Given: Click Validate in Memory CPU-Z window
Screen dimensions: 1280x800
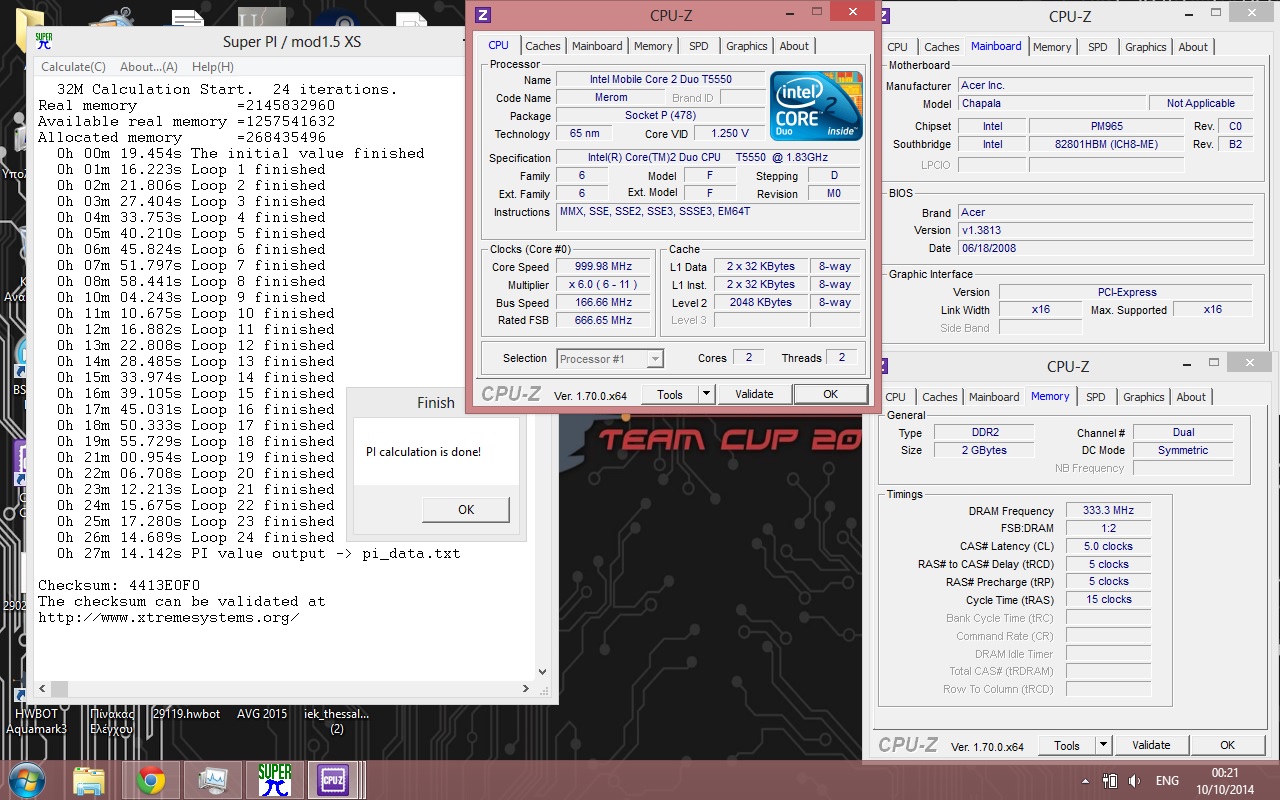Looking at the screenshot, I should point(1151,745).
